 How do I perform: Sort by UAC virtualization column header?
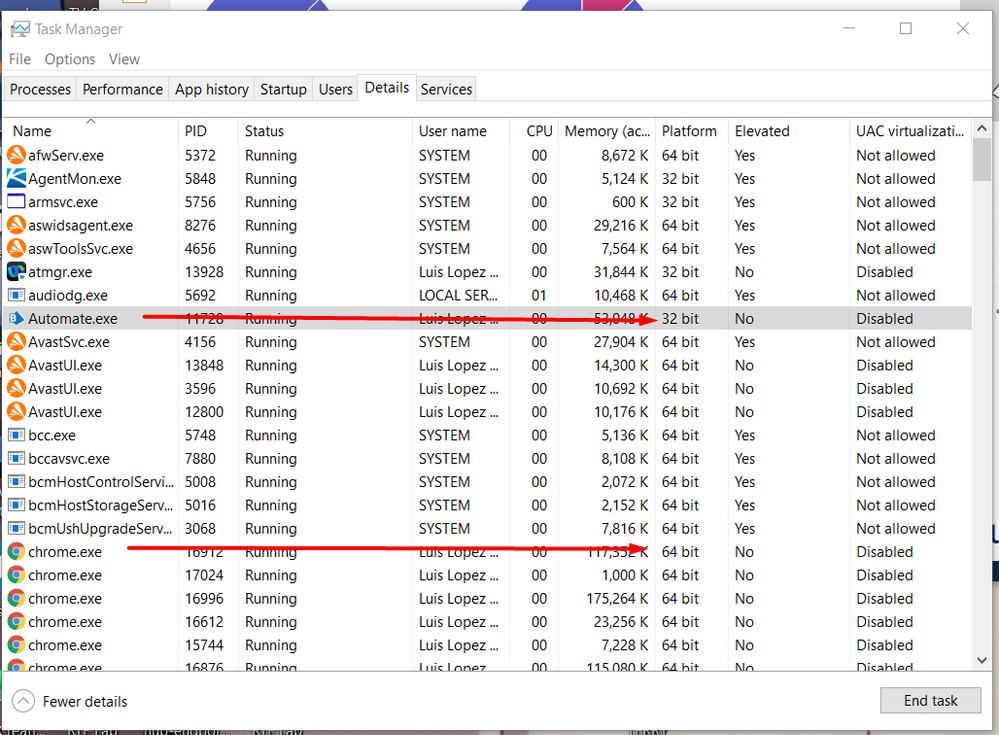[x=910, y=131]
